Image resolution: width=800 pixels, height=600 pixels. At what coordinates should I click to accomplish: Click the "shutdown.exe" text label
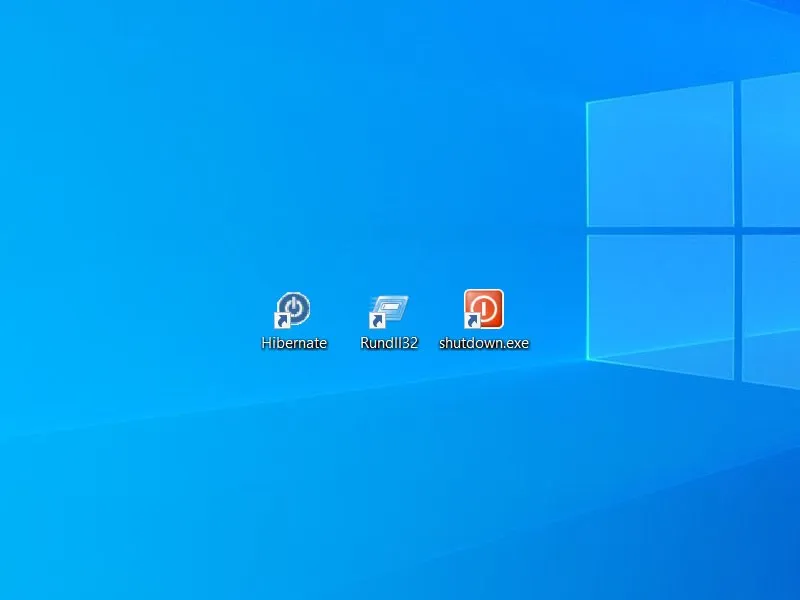484,343
